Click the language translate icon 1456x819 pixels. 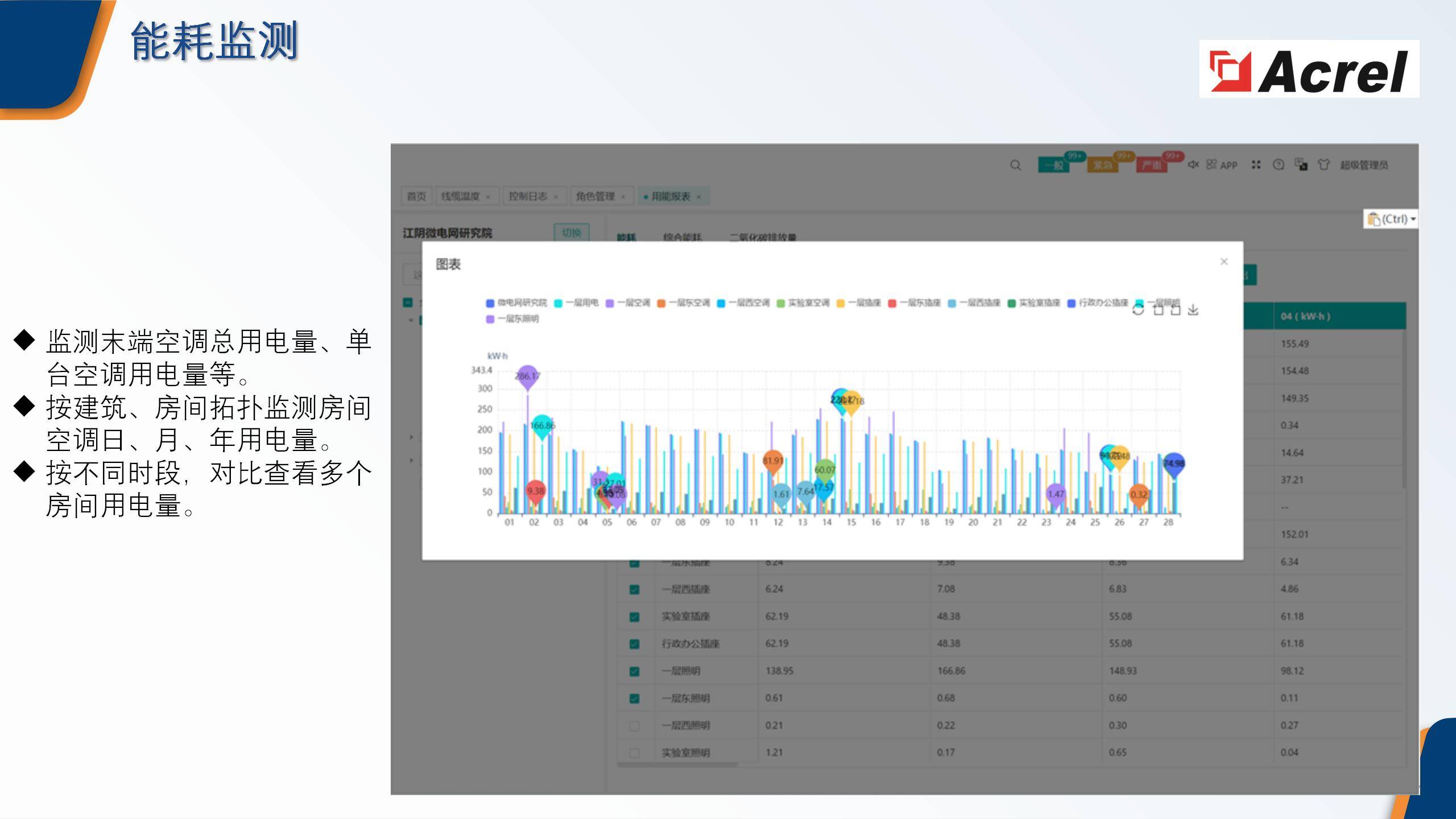(1301, 164)
